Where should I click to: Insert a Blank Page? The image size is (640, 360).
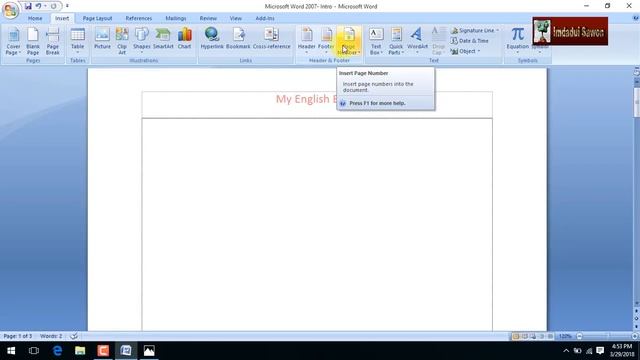33,41
